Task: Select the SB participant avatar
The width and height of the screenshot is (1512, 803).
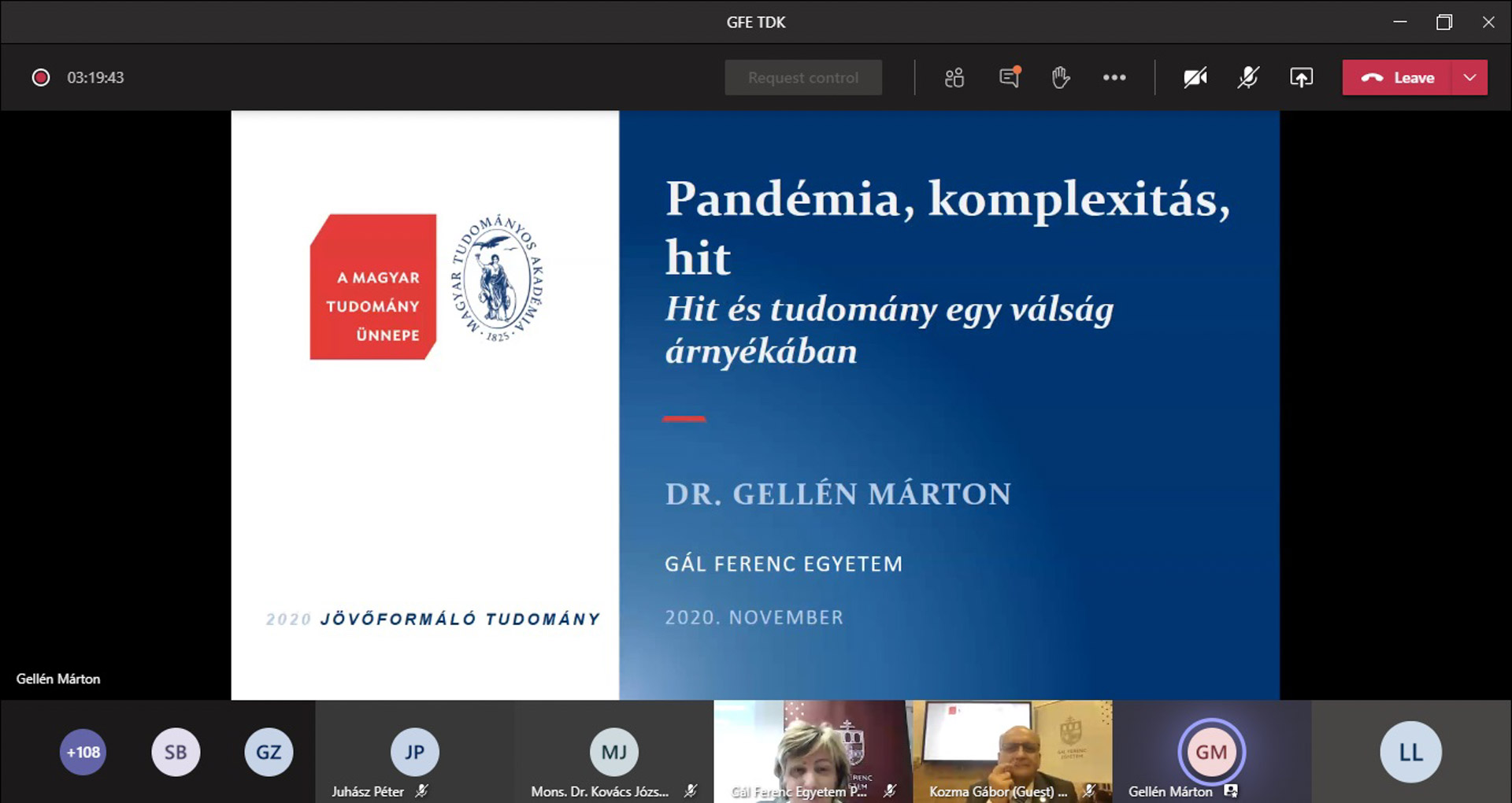Action: [176, 752]
